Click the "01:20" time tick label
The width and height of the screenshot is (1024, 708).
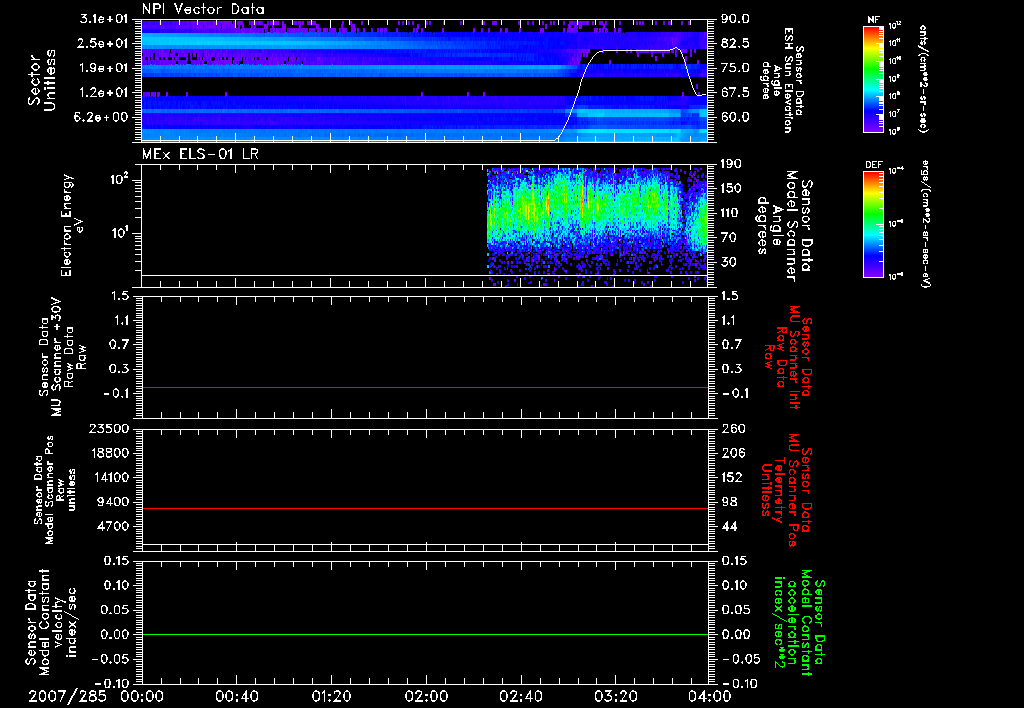coord(331,696)
